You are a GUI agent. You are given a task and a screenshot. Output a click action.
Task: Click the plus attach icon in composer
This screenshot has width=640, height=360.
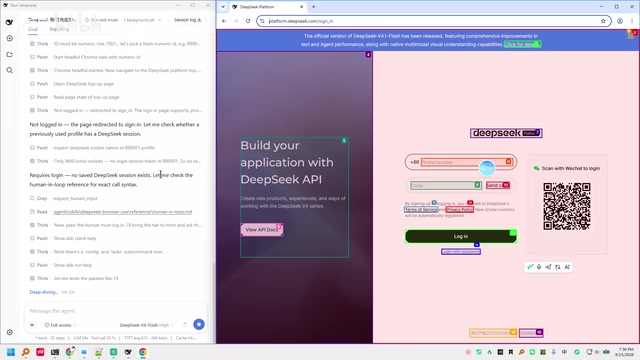click(32, 325)
